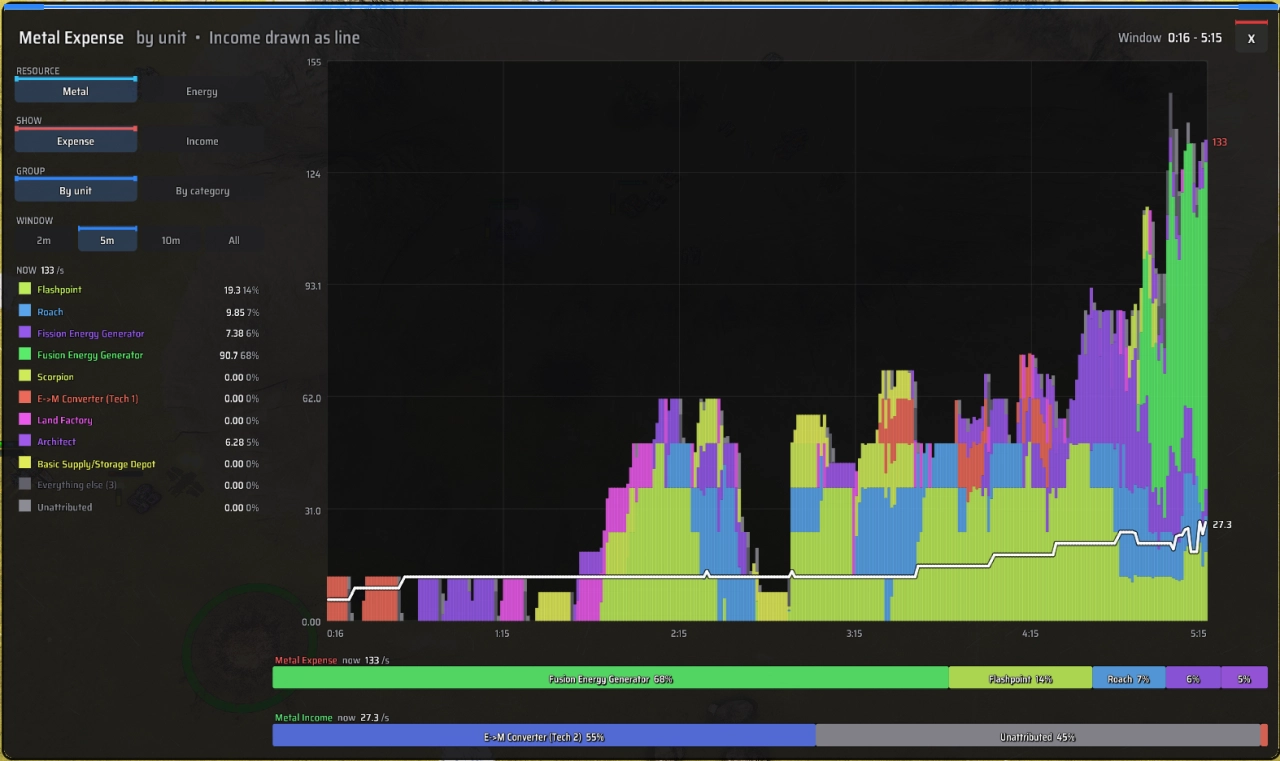Viewport: 1280px width, 761px height.
Task: Set window to 5m
Action: (x=107, y=240)
